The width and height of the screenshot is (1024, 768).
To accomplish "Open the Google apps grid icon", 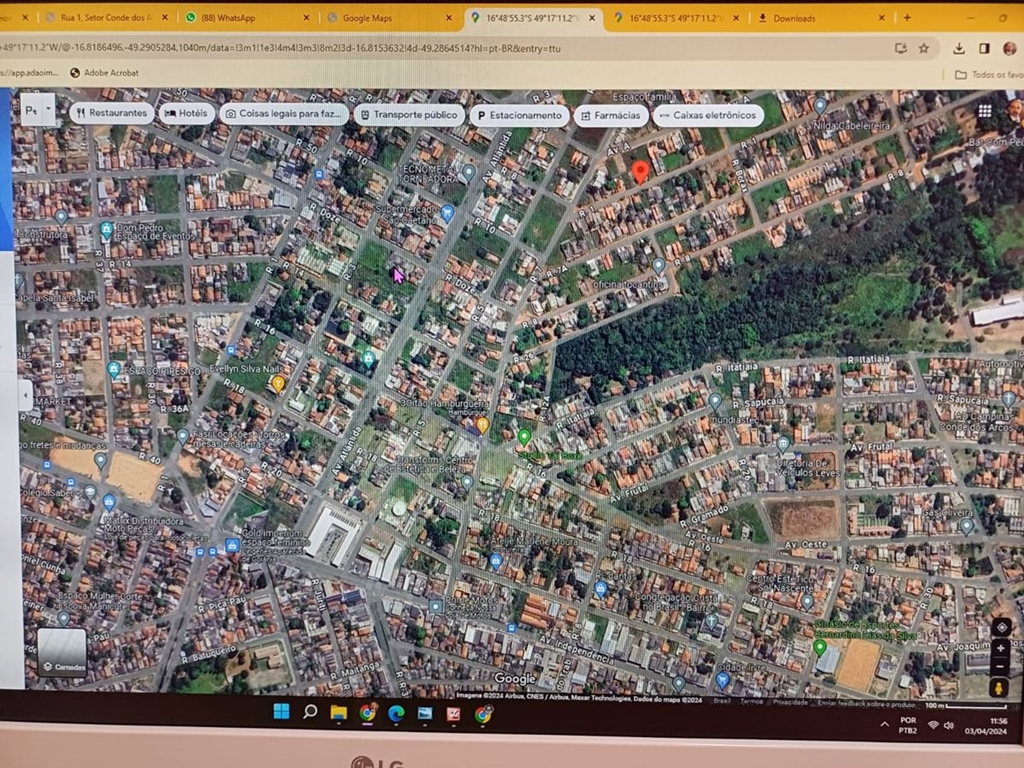I will 984,110.
